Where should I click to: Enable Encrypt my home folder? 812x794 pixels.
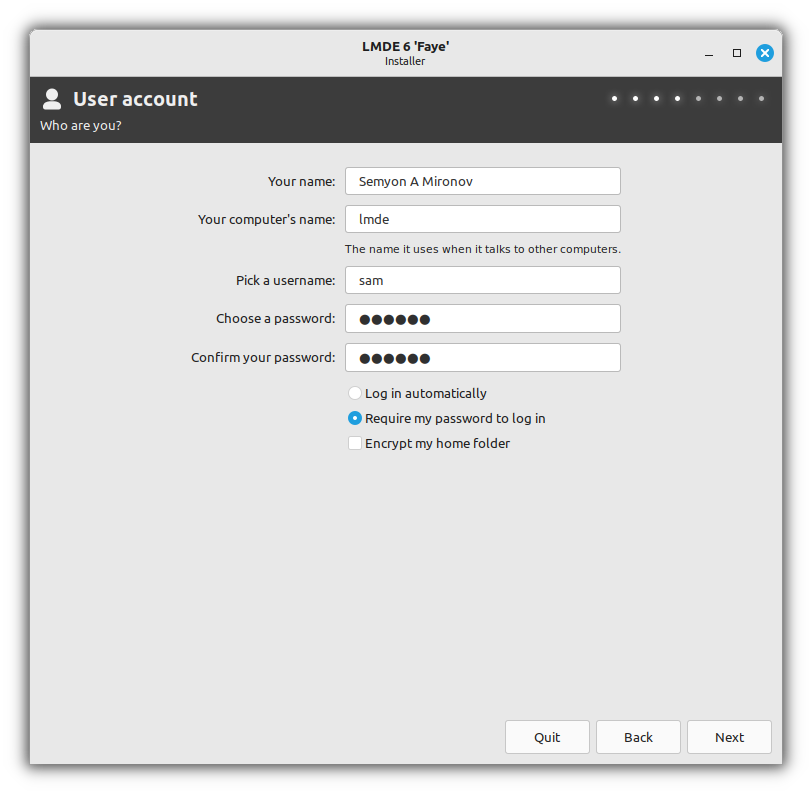click(x=355, y=443)
